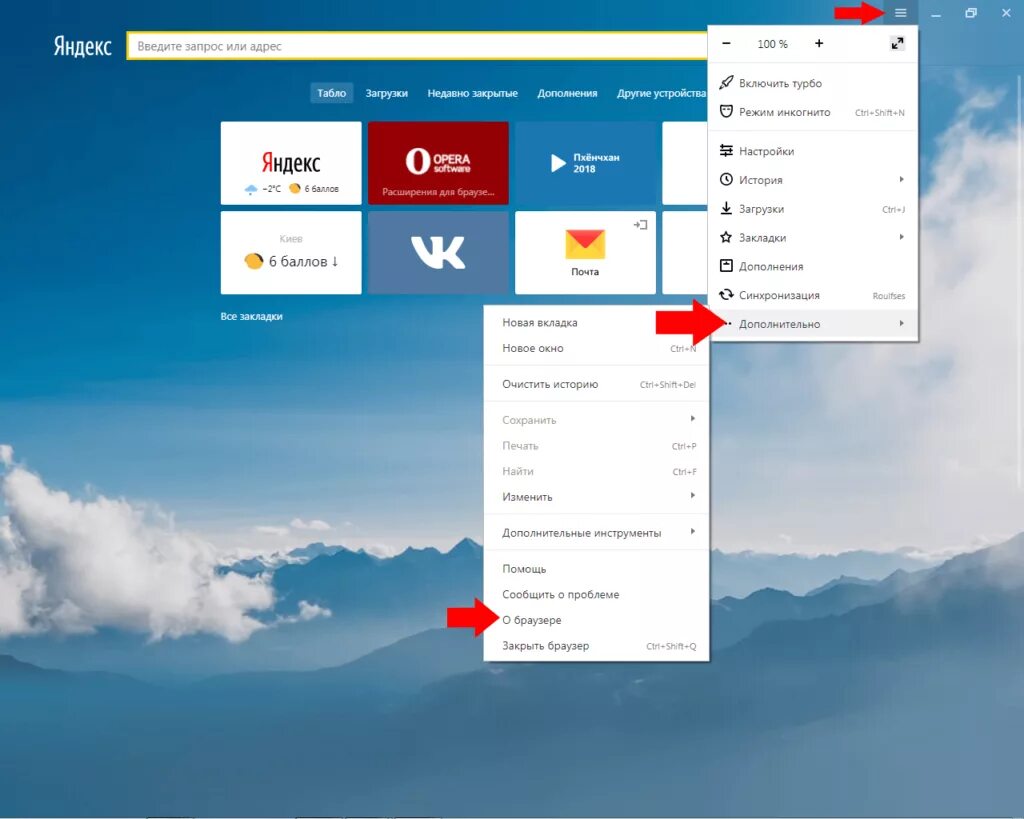
Task: Open the Почта mail tile
Action: (585, 252)
